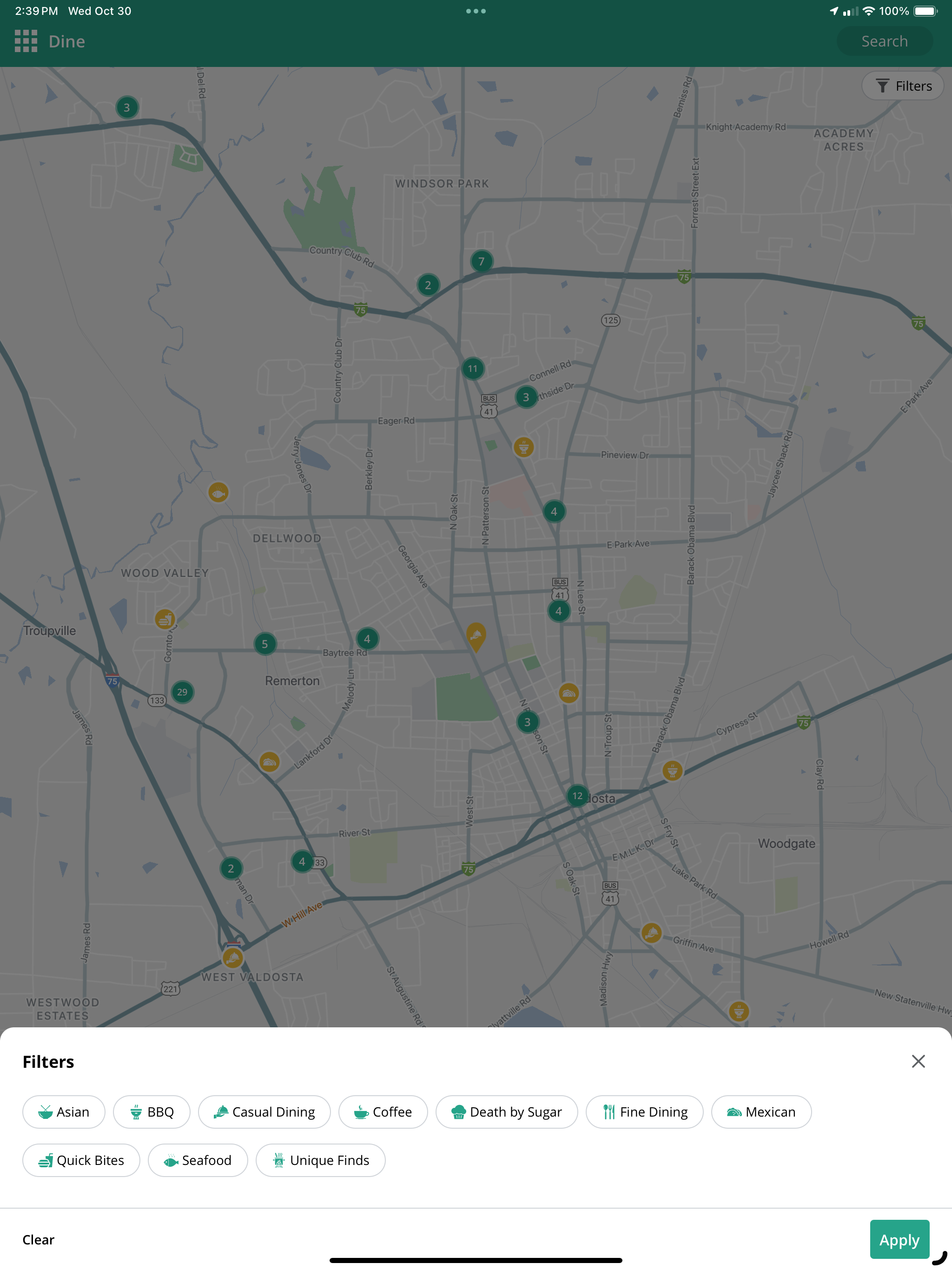This screenshot has height=1270, width=952.
Task: Toggle the Casual Dining filter chip
Action: (x=264, y=1111)
